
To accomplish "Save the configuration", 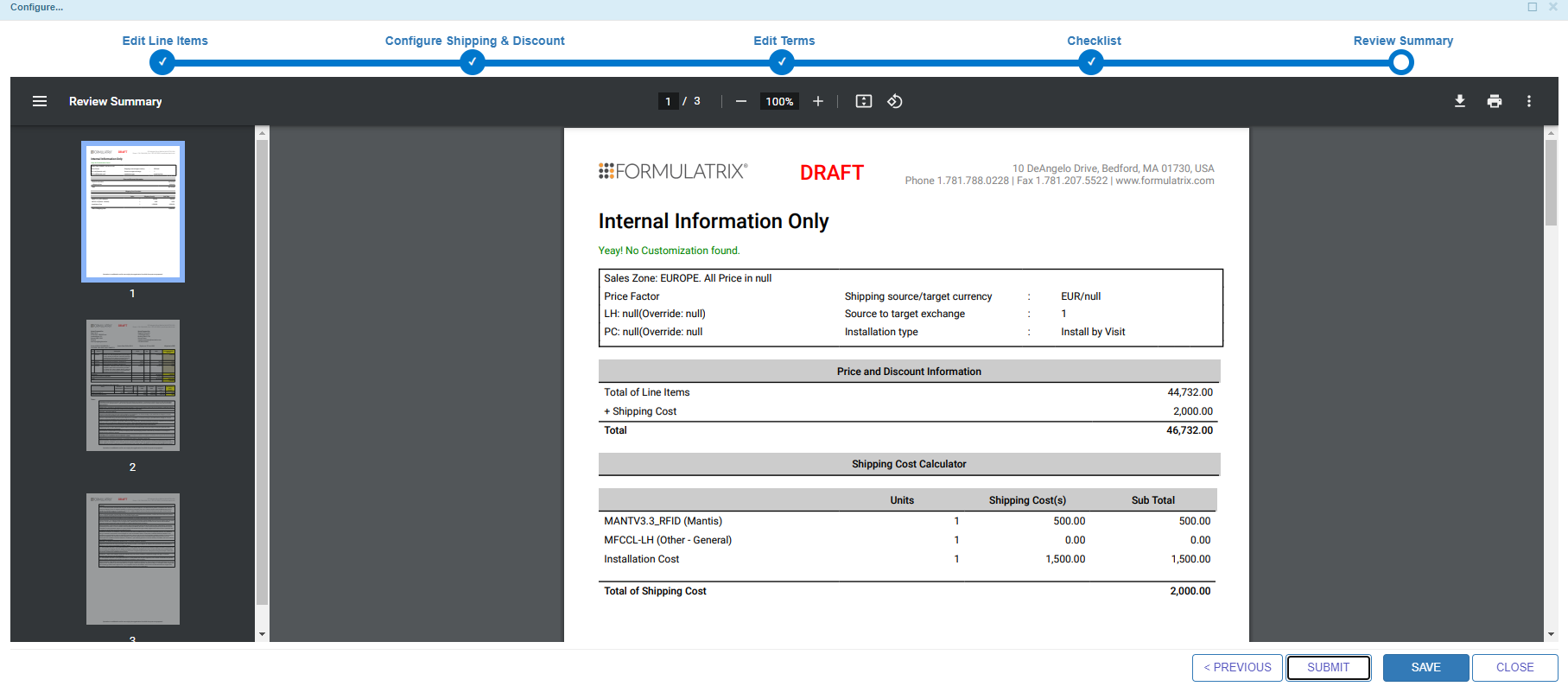I will tap(1425, 668).
